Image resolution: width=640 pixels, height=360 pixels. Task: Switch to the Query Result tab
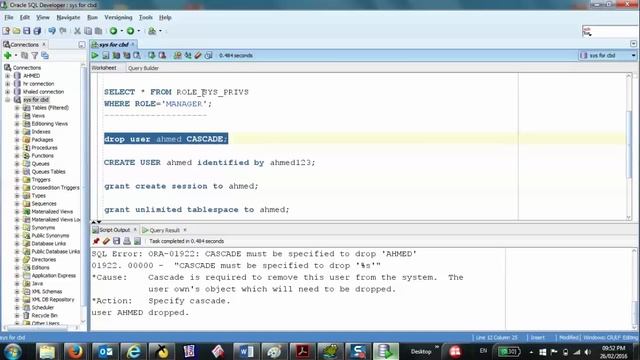(x=164, y=230)
